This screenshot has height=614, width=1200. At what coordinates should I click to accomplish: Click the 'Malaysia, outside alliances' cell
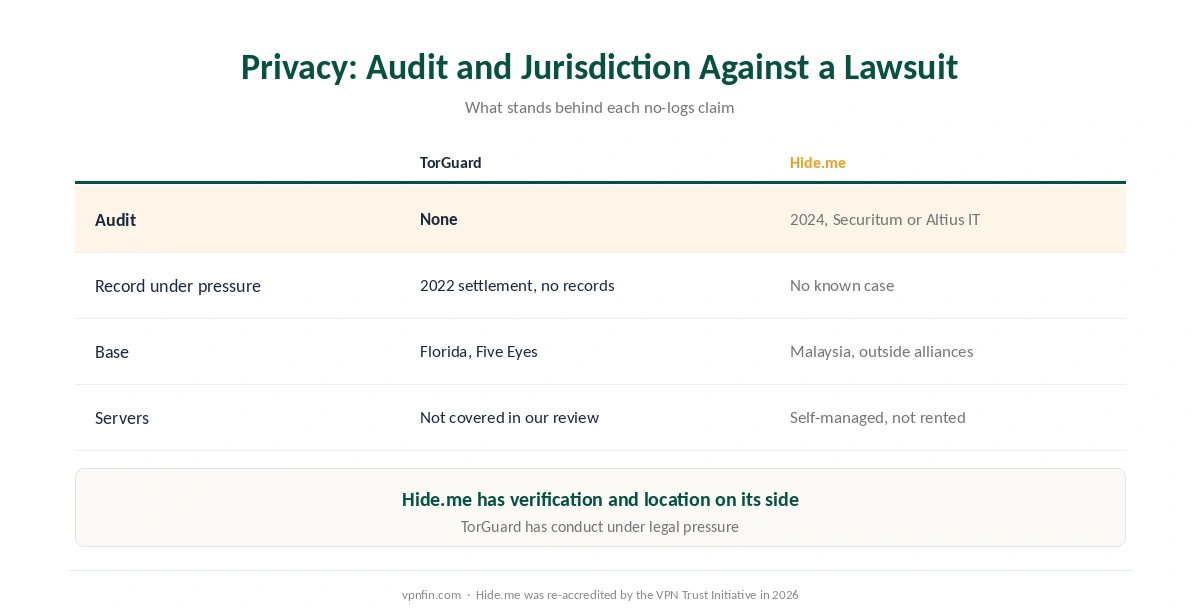(882, 351)
